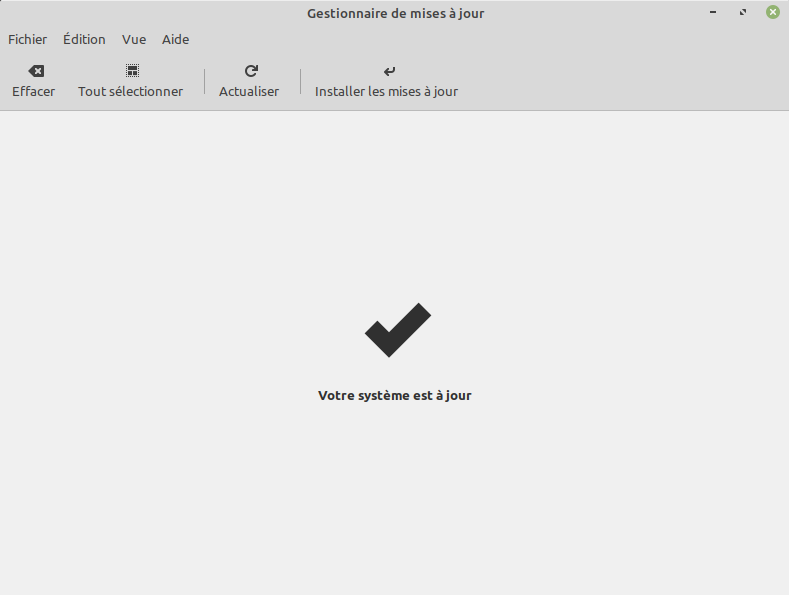Open the Édition menu

tap(84, 40)
